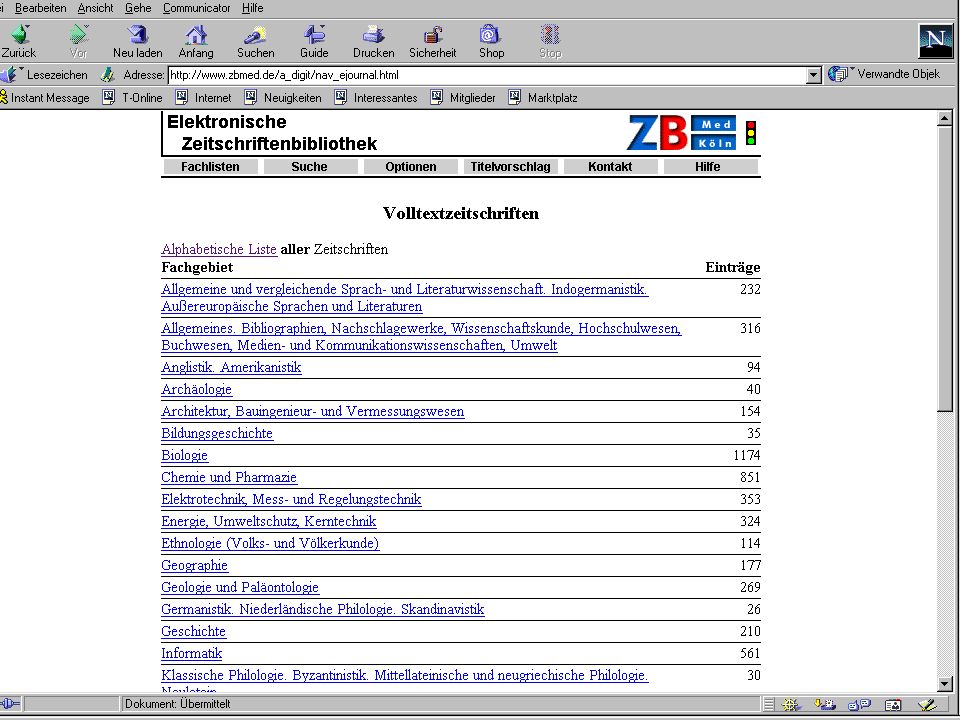Reload the page with Neu laden

[138, 42]
